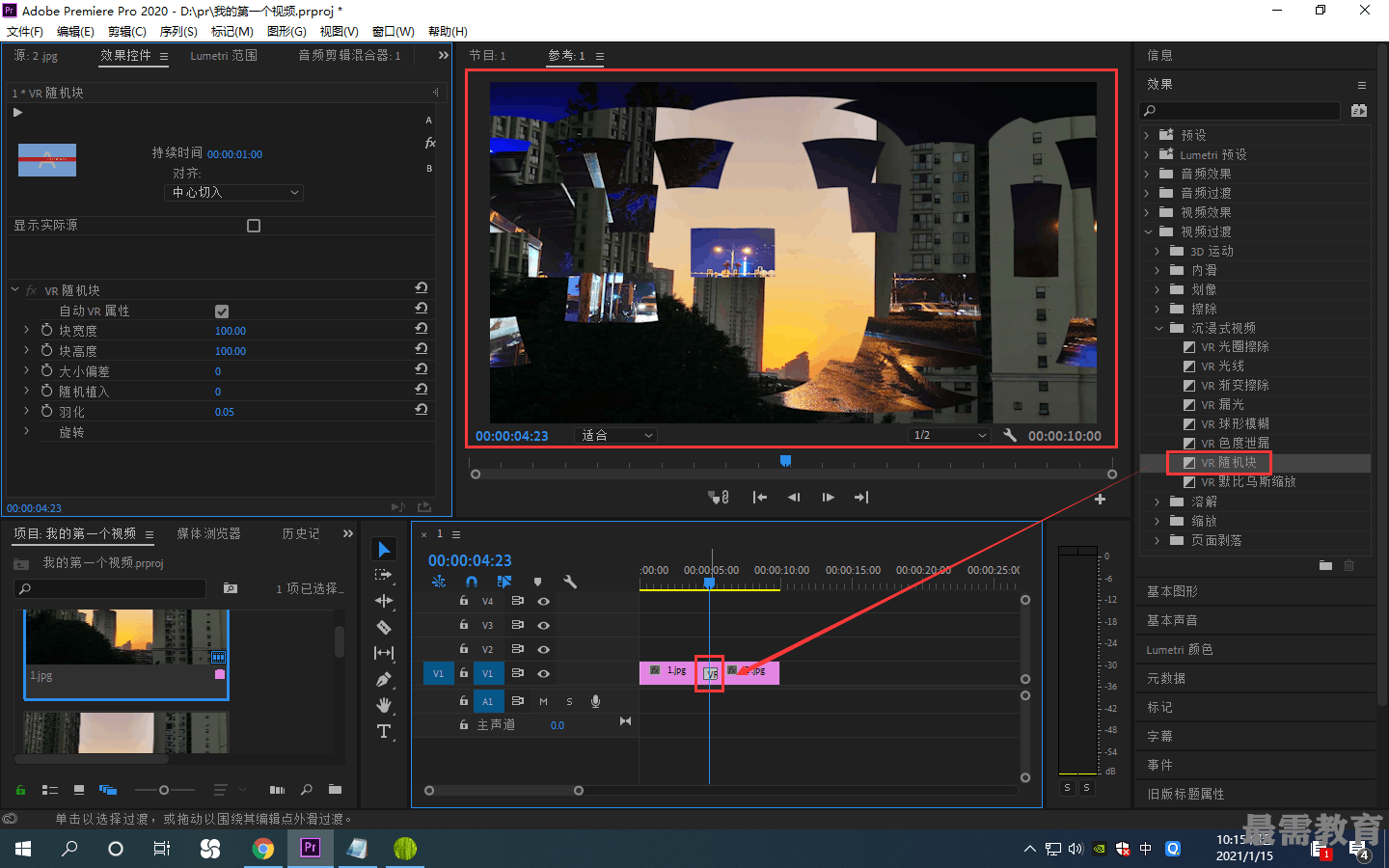The width and height of the screenshot is (1389, 868).
Task: Solo the A1 audio track
Action: [569, 701]
